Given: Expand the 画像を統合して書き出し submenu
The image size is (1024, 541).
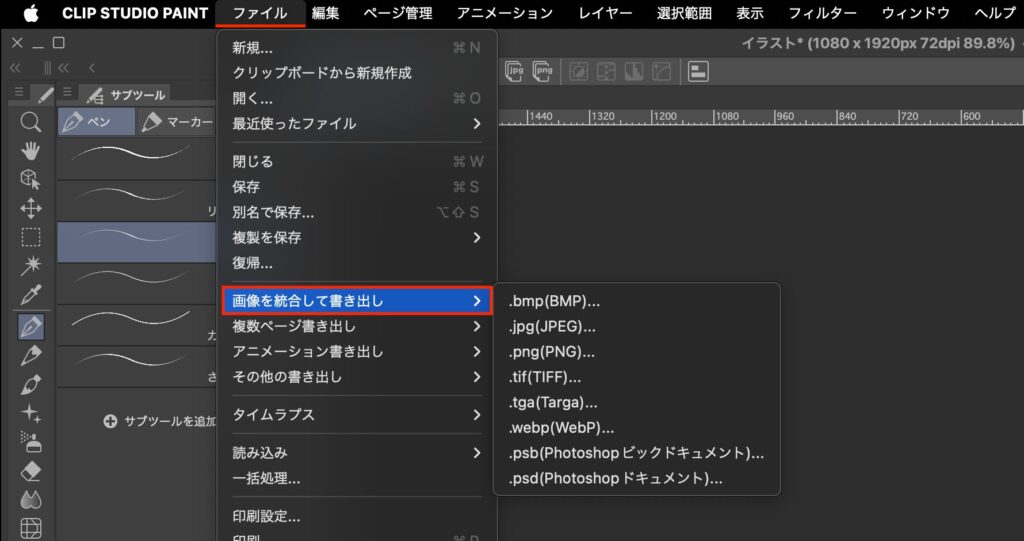Looking at the screenshot, I should [357, 301].
